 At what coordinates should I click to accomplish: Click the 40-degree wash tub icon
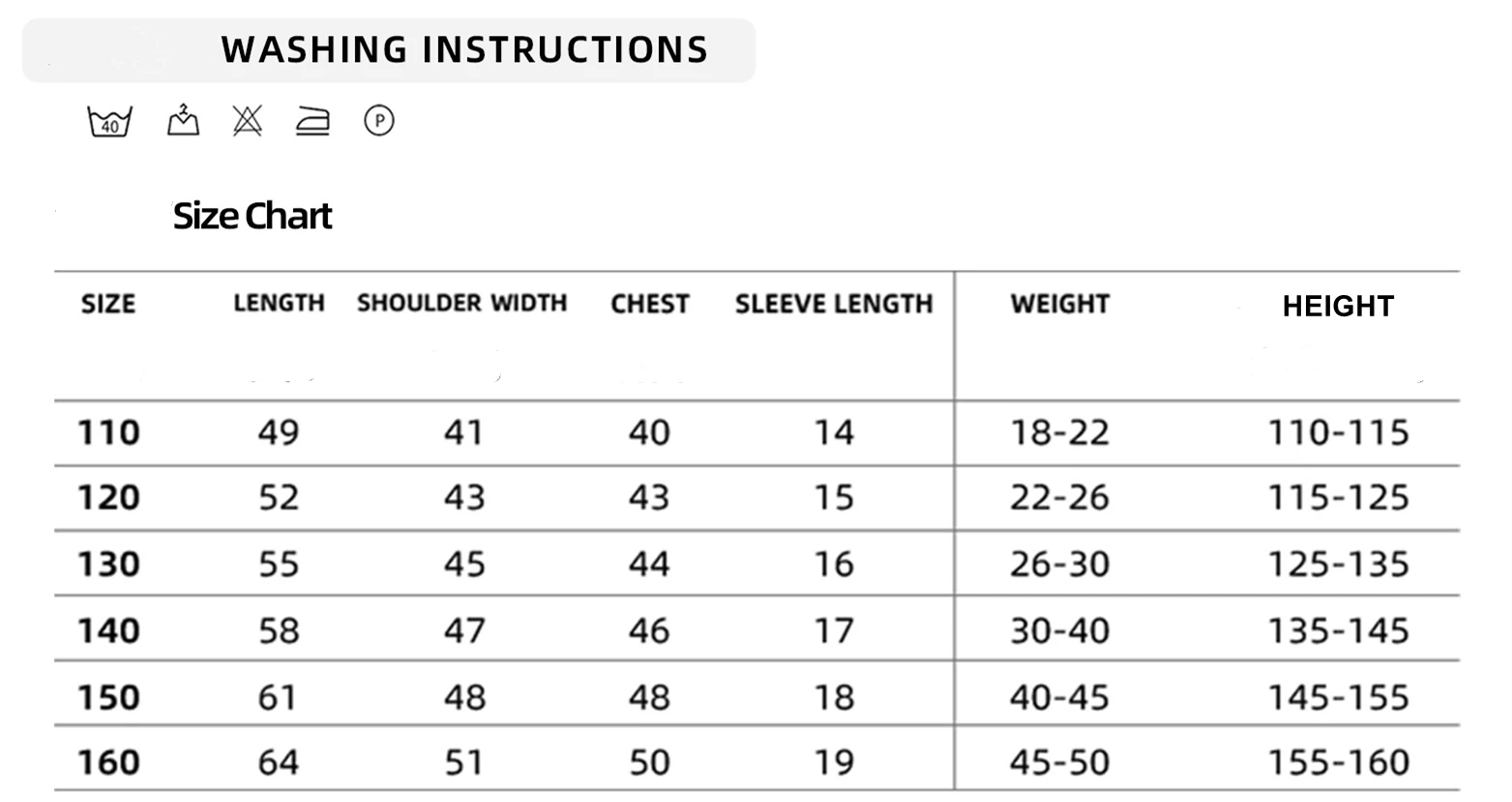click(109, 121)
